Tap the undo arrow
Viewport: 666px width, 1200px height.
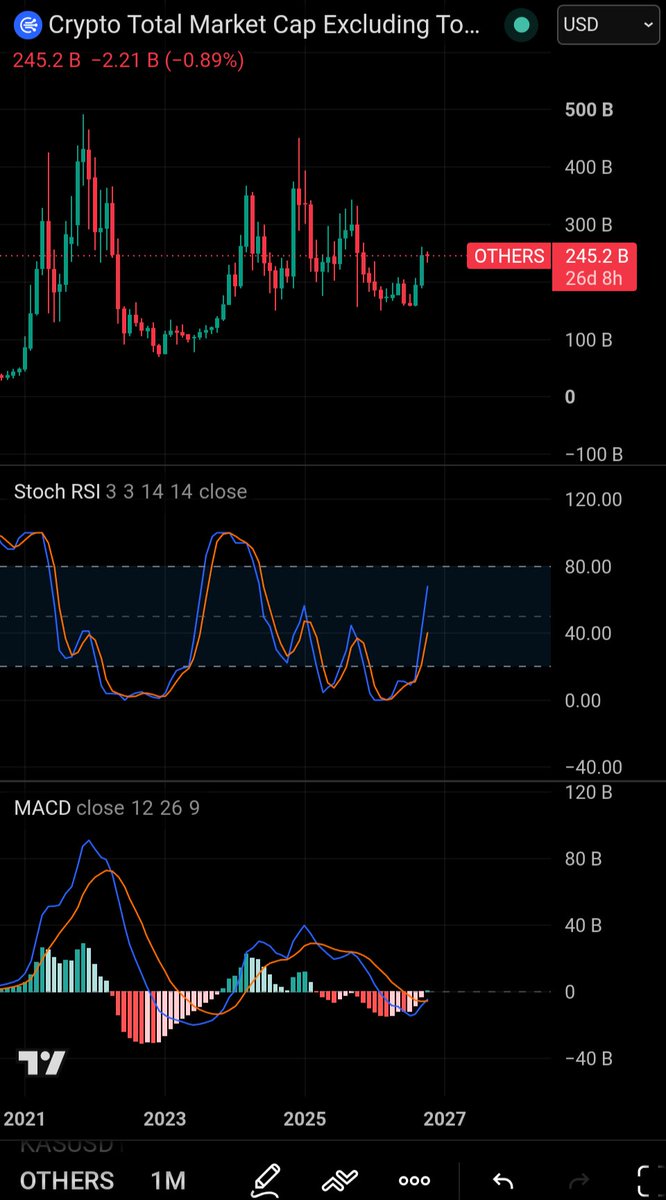[x=503, y=1181]
